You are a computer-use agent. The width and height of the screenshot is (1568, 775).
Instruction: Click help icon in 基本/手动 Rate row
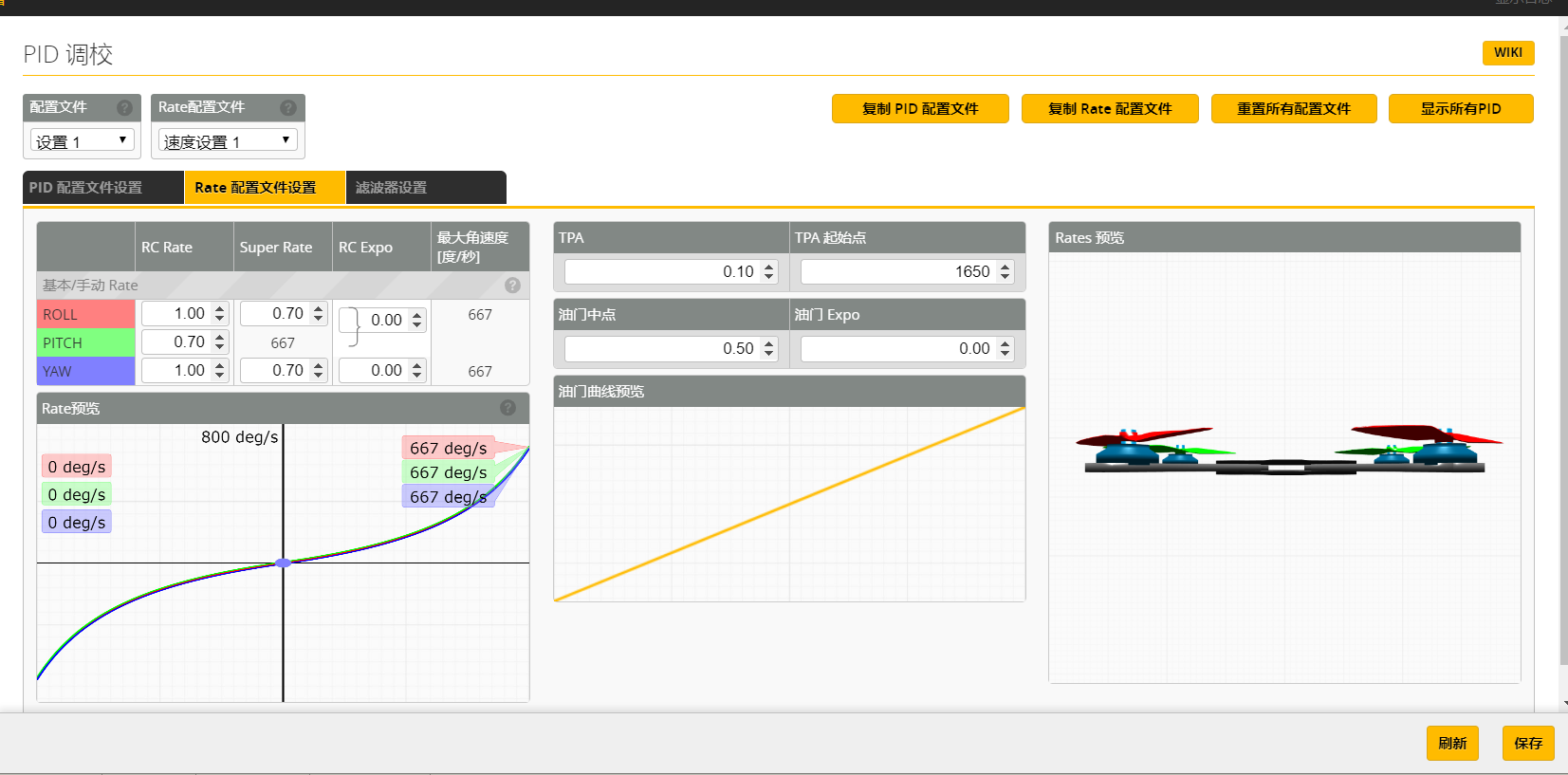pos(512,286)
